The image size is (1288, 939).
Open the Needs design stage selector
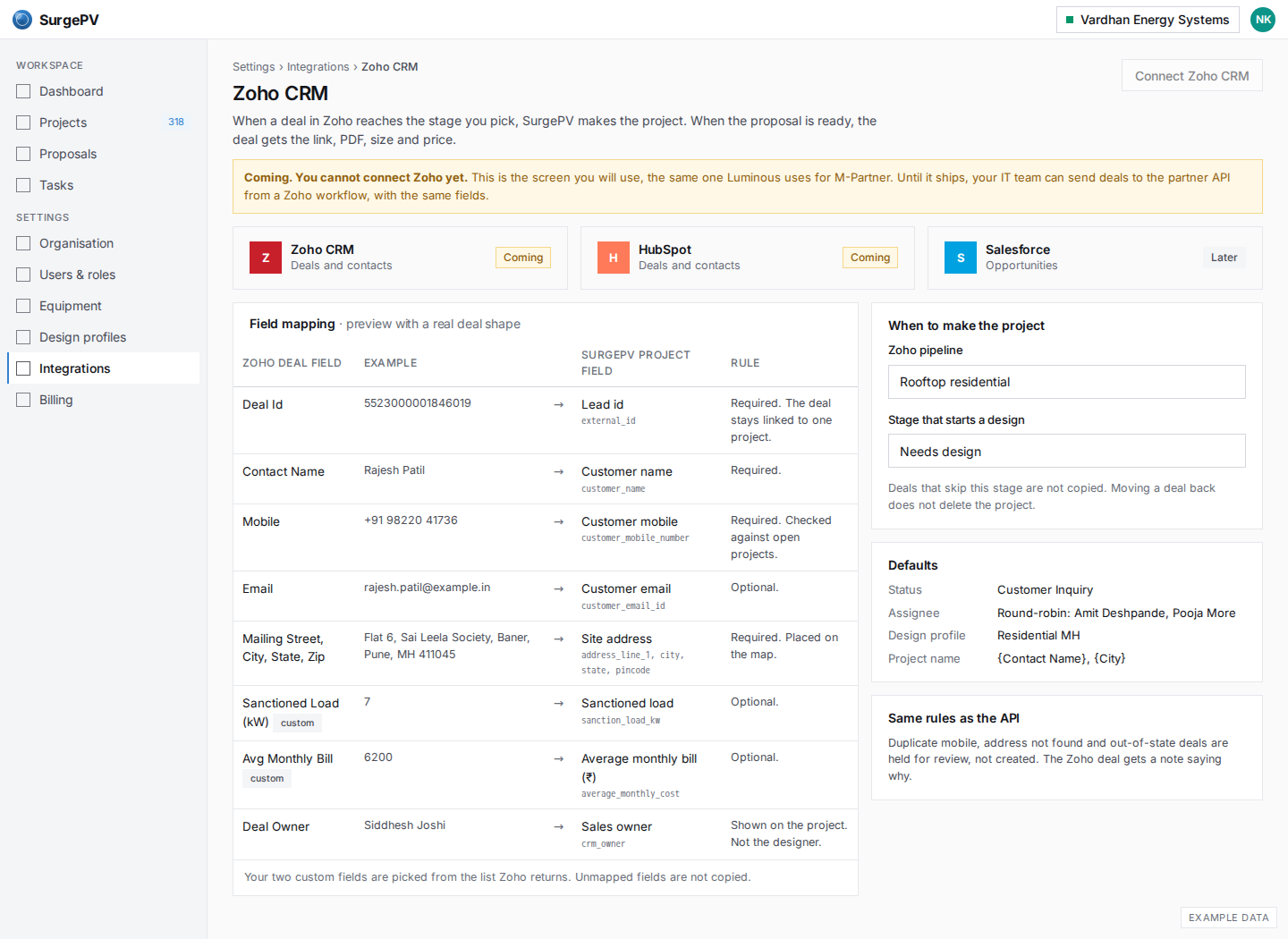coord(1066,451)
